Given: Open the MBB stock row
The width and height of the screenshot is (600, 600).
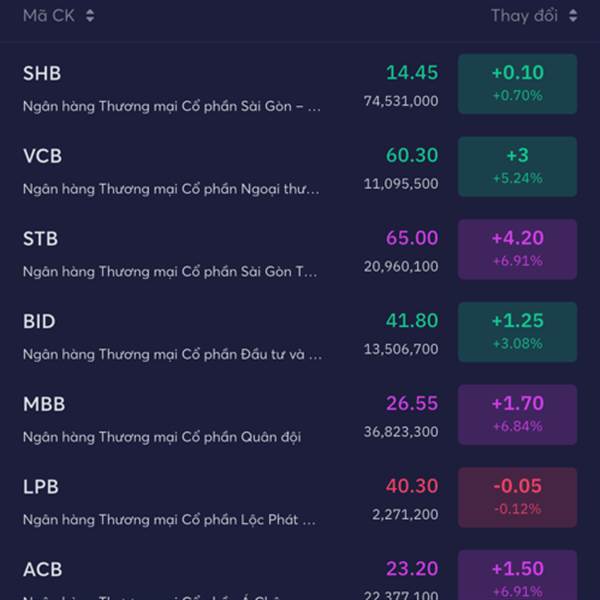Looking at the screenshot, I should point(42,404).
